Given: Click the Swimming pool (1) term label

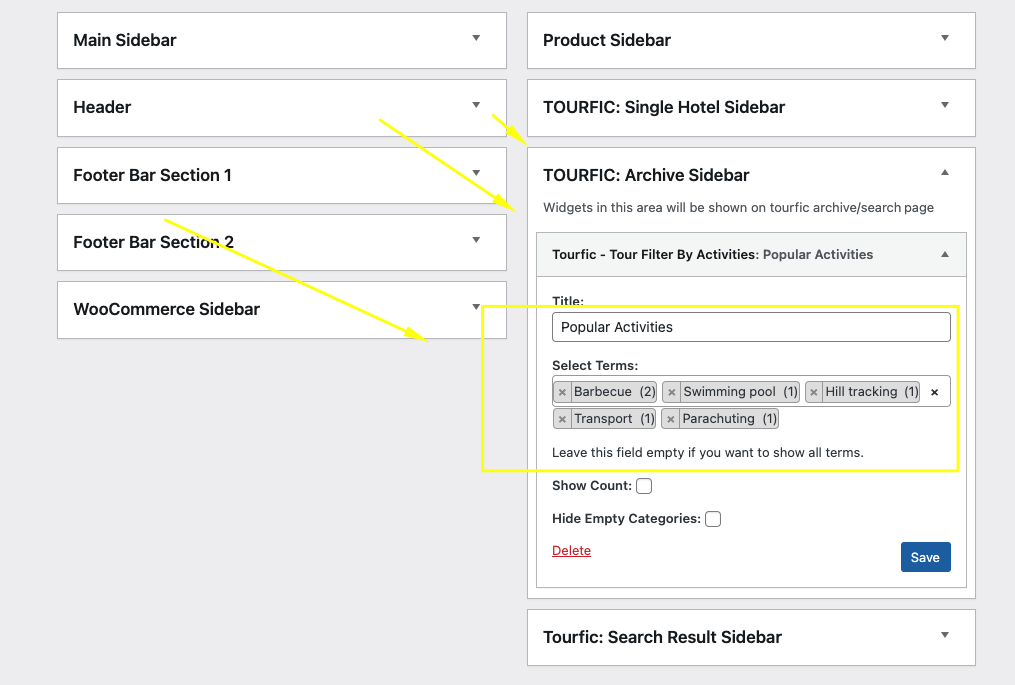Looking at the screenshot, I should point(741,392).
